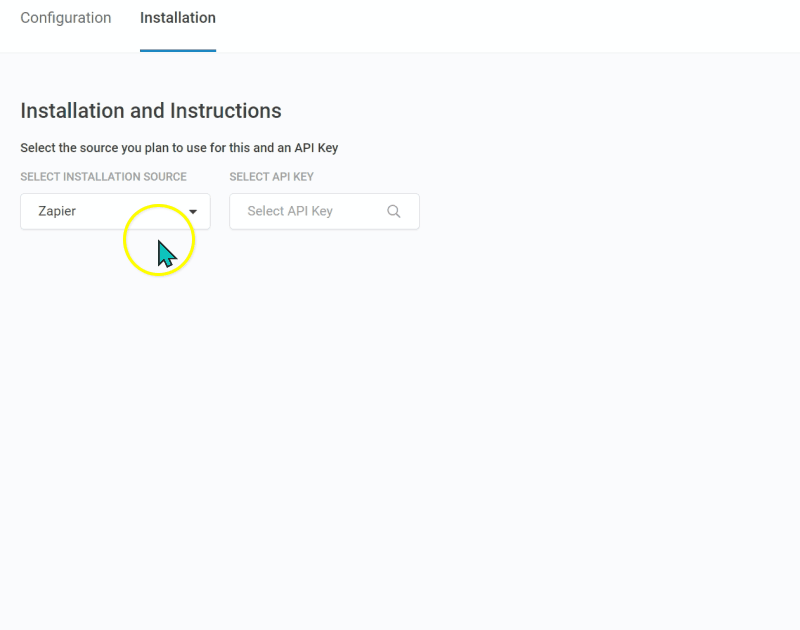Click the SELECT INSTALLATION SOURCE label

pos(103,176)
